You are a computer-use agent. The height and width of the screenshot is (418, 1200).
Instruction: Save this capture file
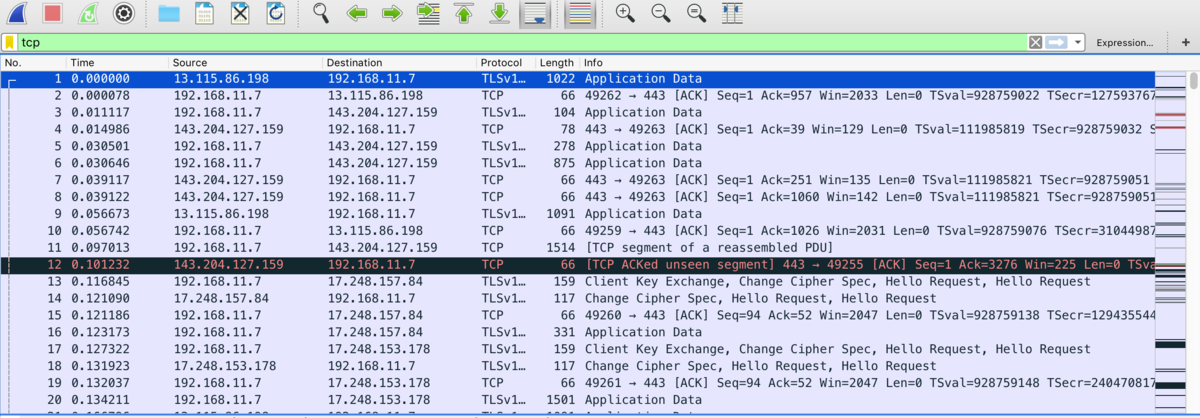(204, 14)
